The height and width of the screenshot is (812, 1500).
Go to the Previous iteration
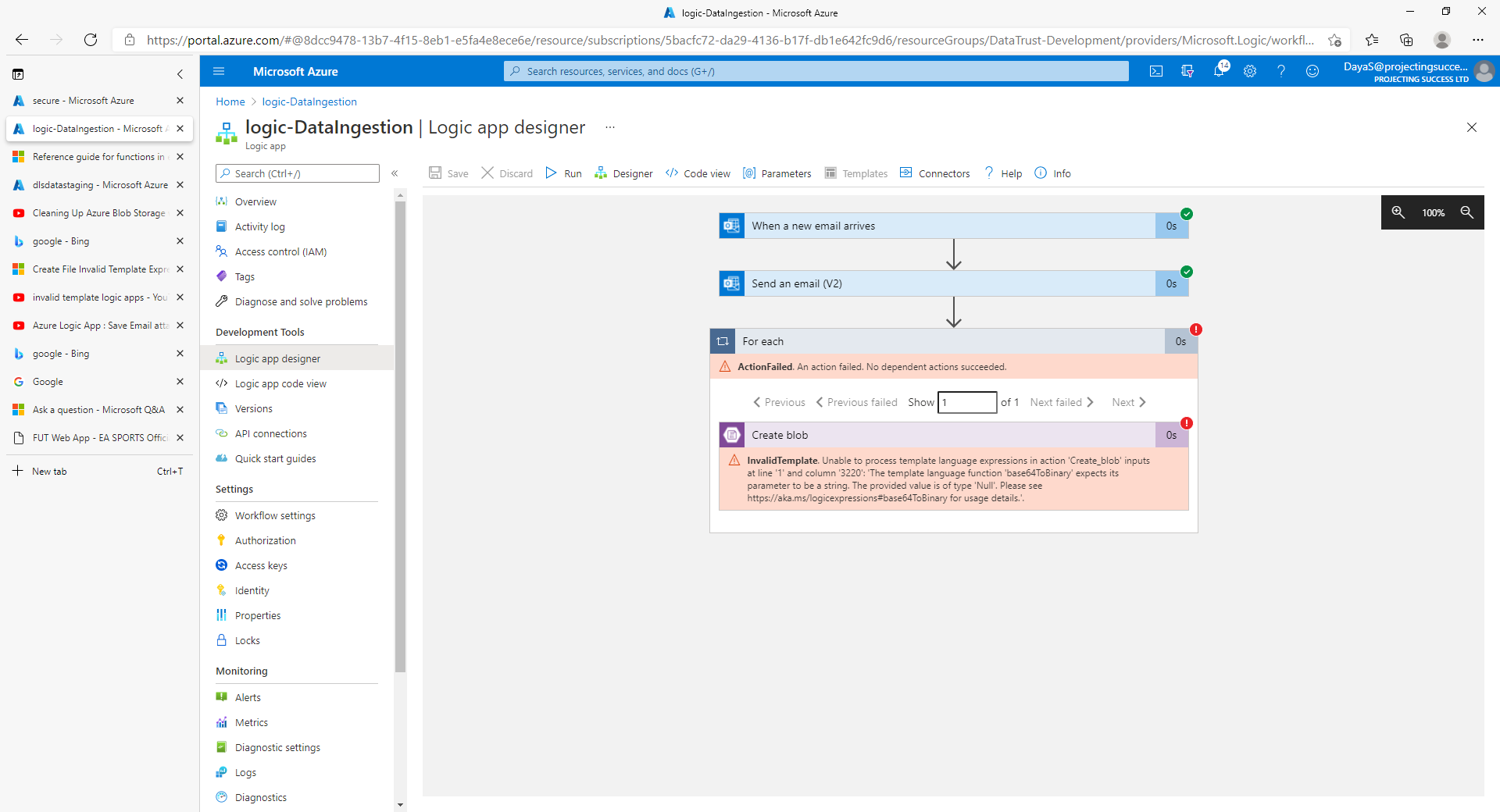click(x=779, y=402)
